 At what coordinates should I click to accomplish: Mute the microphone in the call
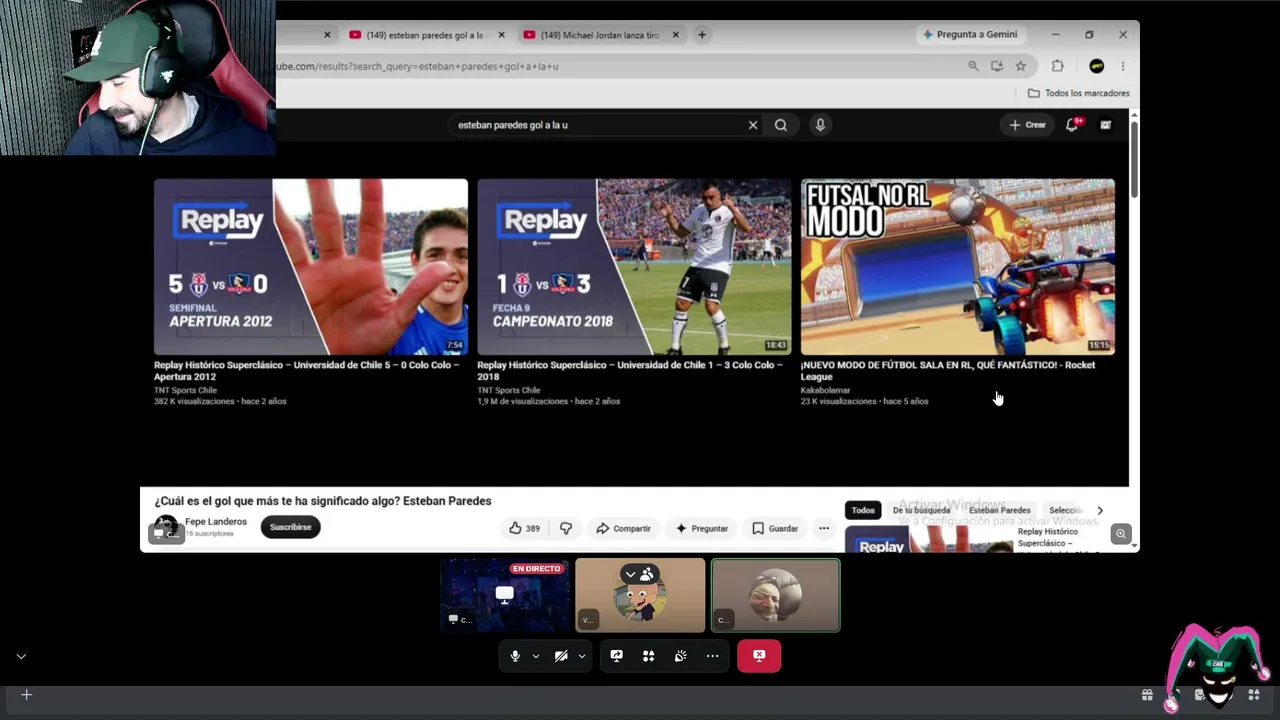point(515,656)
